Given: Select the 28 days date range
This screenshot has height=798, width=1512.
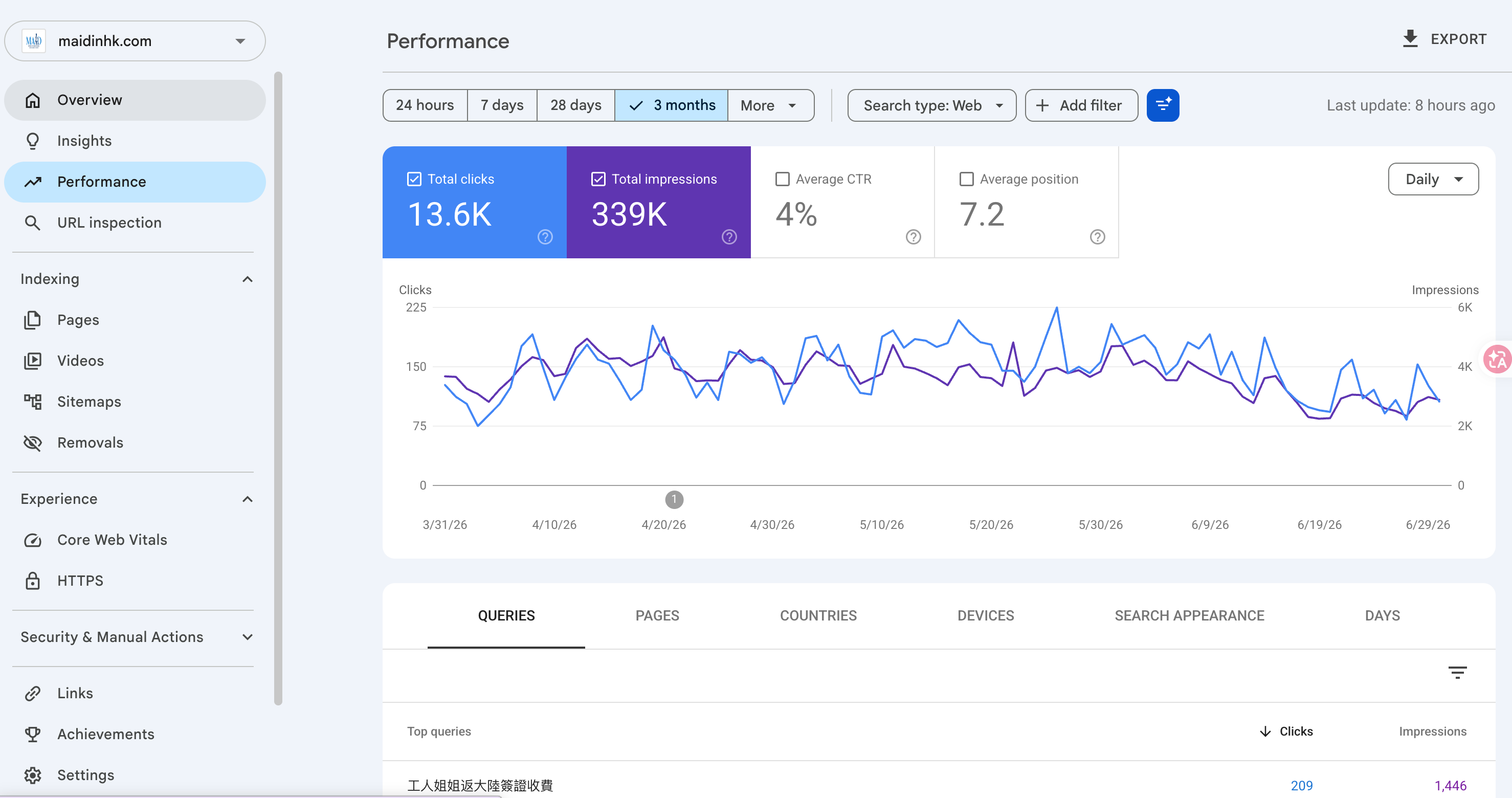Looking at the screenshot, I should coord(575,105).
